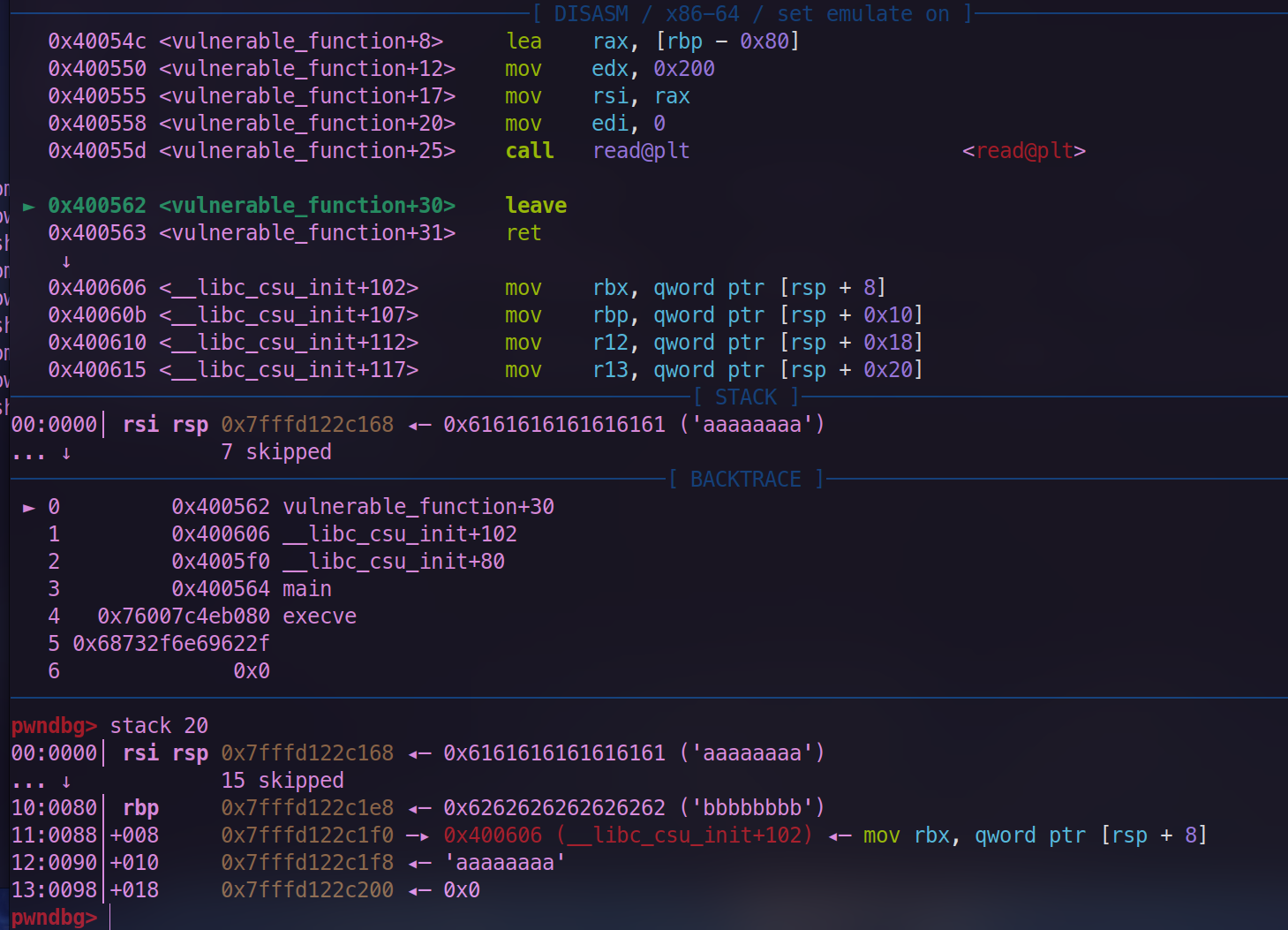Image resolution: width=1288 pixels, height=930 pixels.
Task: Select the saved return address 0x400606
Action: pos(493,835)
